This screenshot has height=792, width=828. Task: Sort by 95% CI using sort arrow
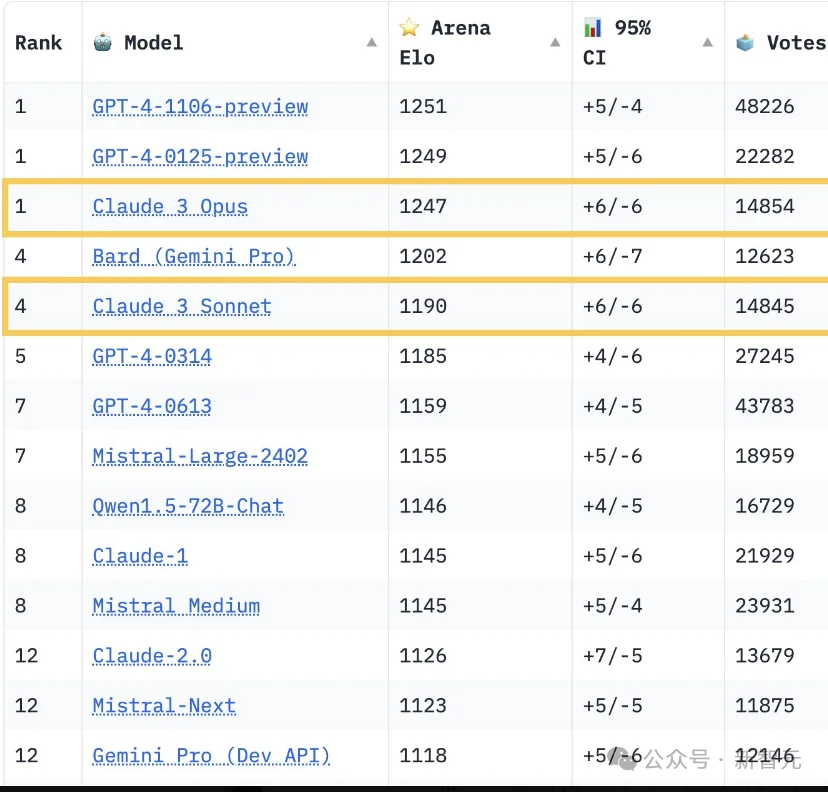[708, 43]
